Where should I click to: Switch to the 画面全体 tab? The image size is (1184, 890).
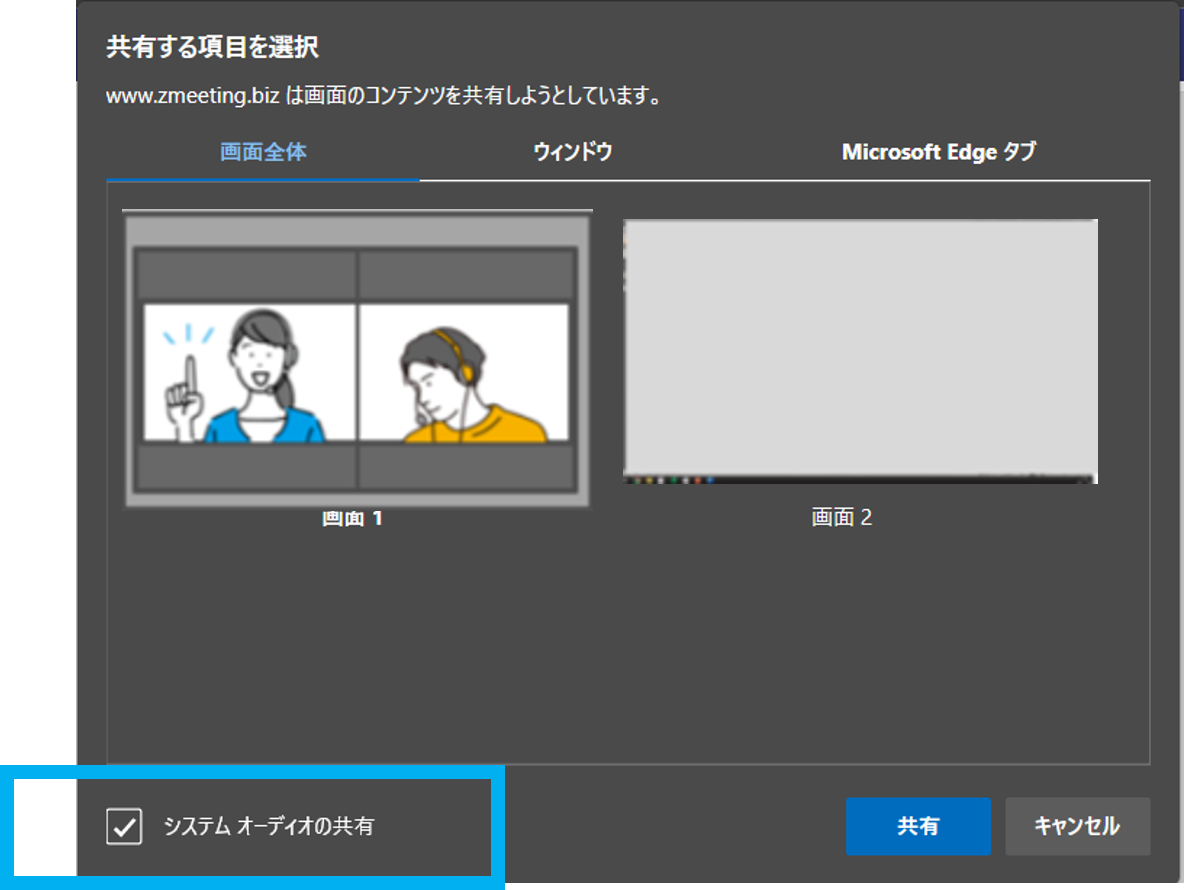coord(263,152)
